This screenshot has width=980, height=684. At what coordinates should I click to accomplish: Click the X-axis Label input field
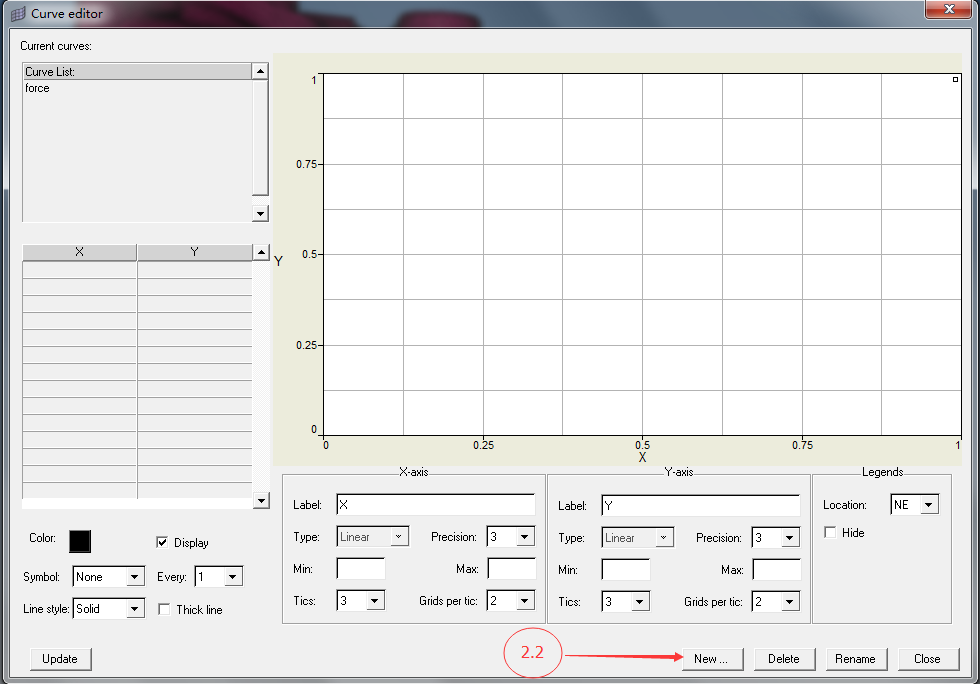point(435,505)
